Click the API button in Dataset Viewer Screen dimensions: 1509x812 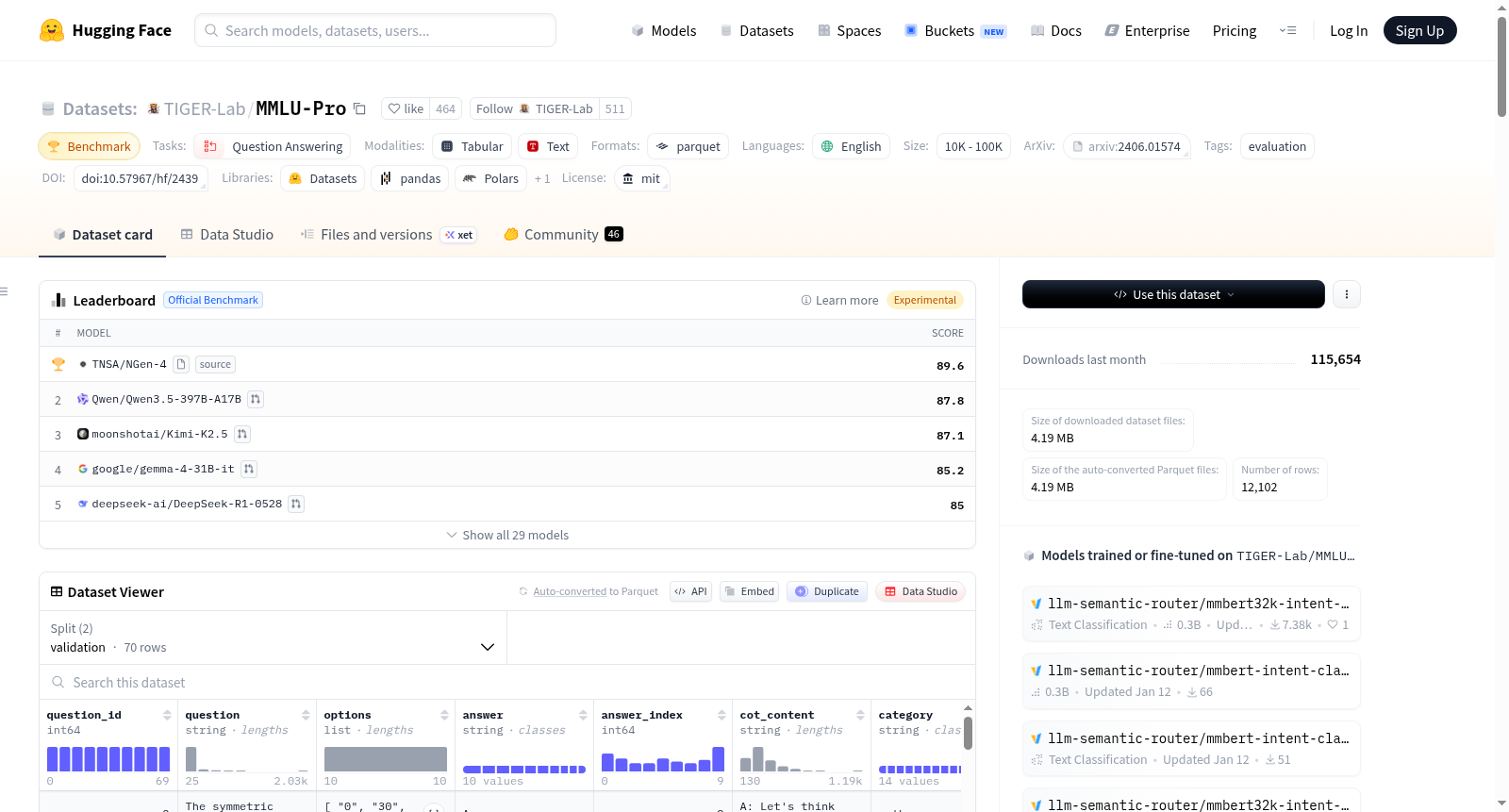(690, 591)
